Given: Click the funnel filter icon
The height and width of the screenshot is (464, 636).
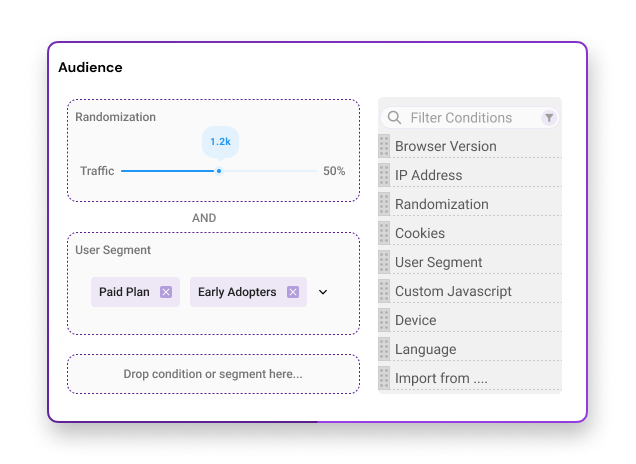Looking at the screenshot, I should tap(549, 118).
